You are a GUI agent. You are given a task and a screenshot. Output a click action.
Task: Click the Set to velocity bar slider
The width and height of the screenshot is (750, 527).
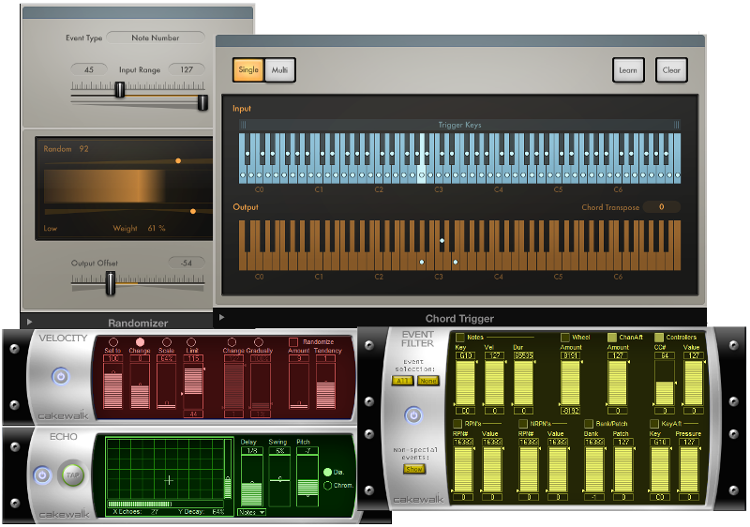tap(113, 385)
